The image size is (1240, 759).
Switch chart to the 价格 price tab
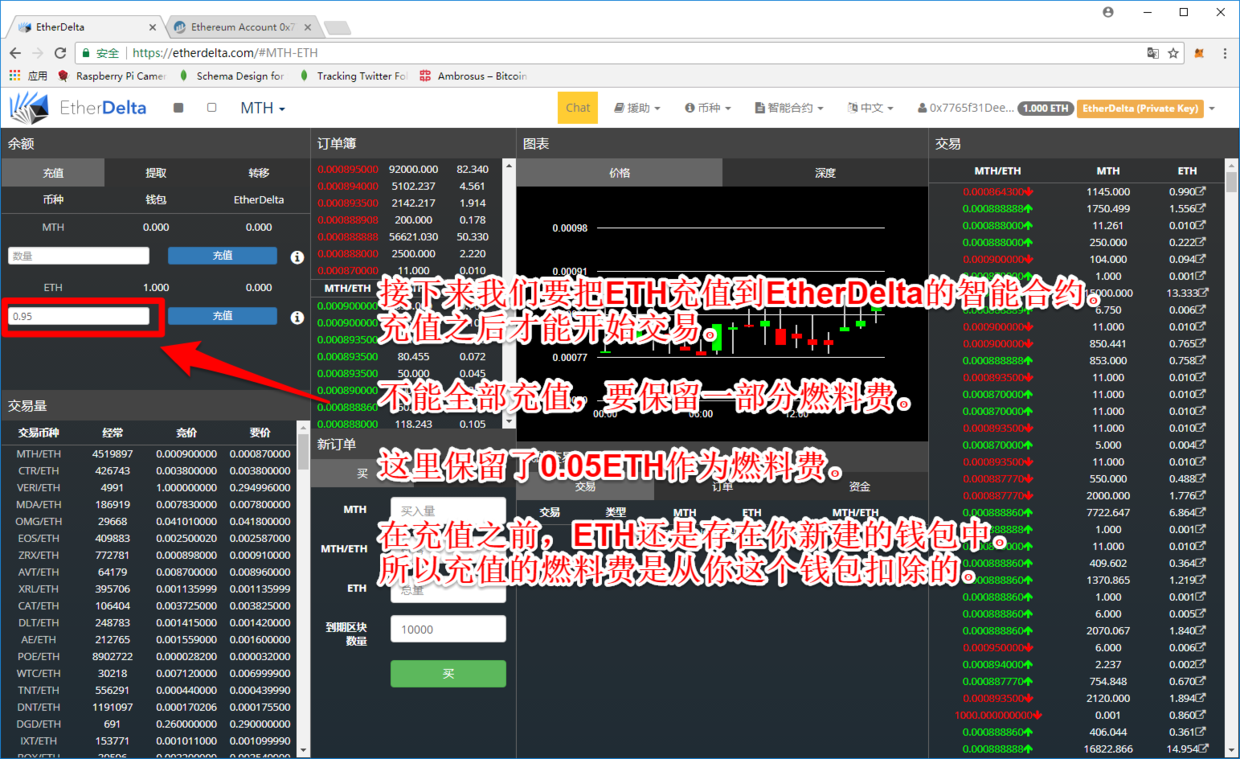coord(620,173)
